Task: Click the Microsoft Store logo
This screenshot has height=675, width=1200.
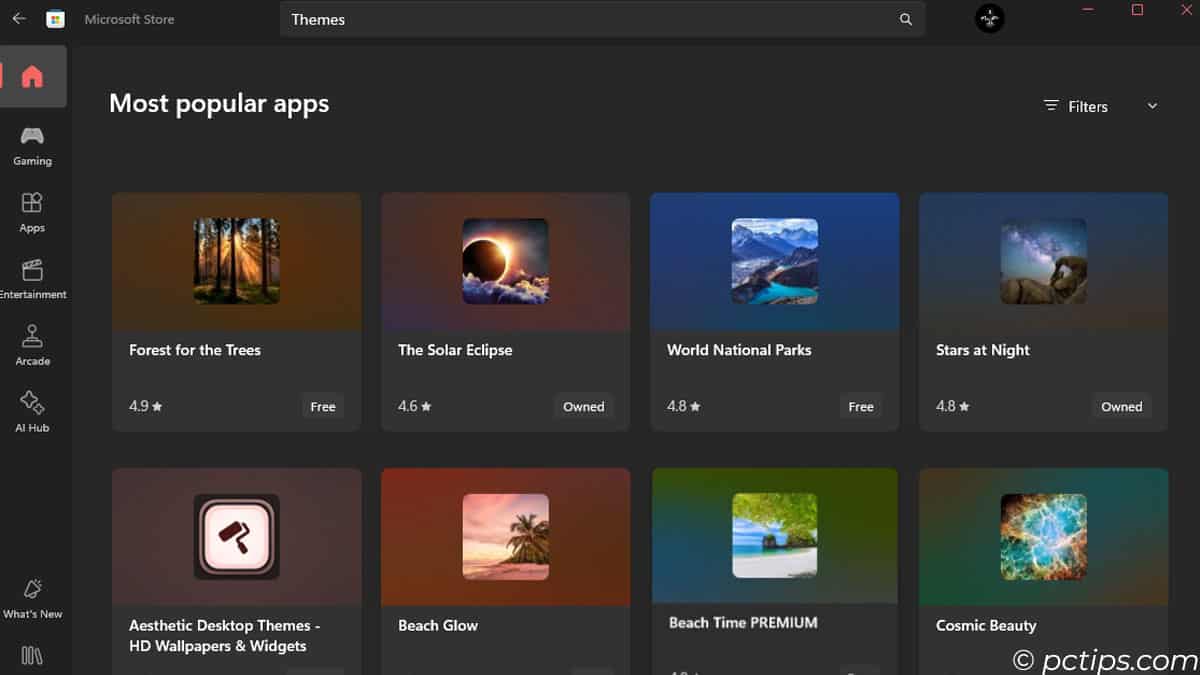Action: [56, 18]
